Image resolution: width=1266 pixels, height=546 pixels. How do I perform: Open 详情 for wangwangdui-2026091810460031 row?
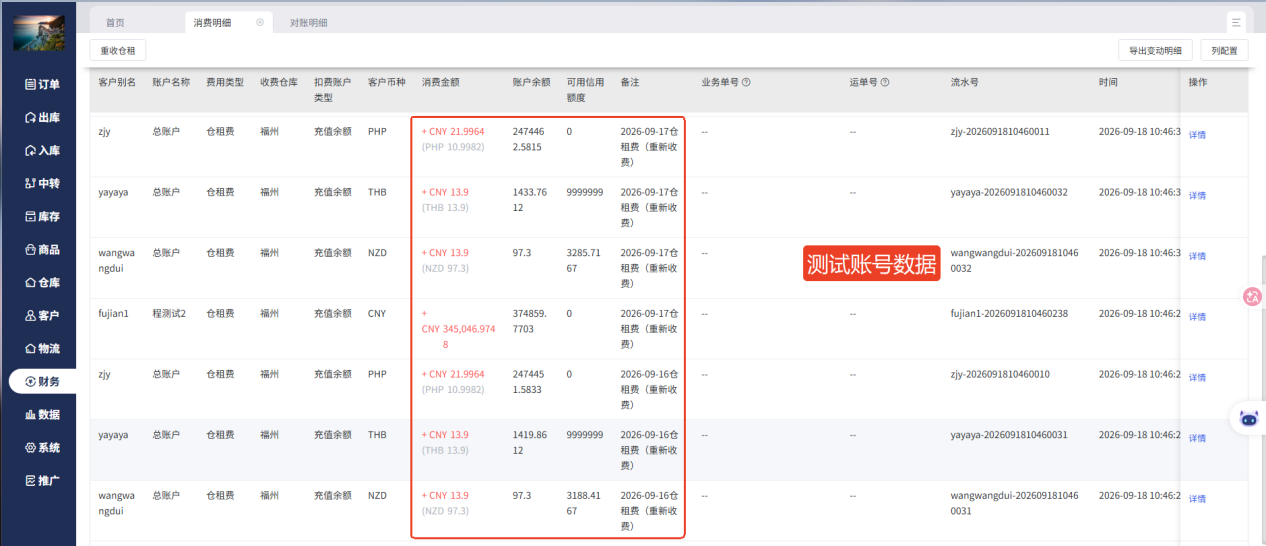(1197, 498)
